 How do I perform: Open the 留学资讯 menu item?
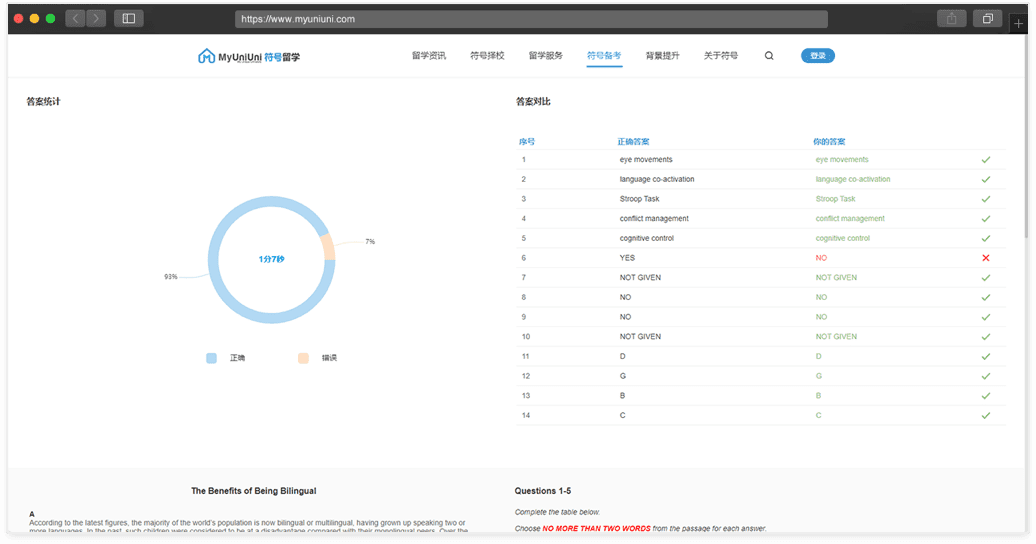coord(429,56)
